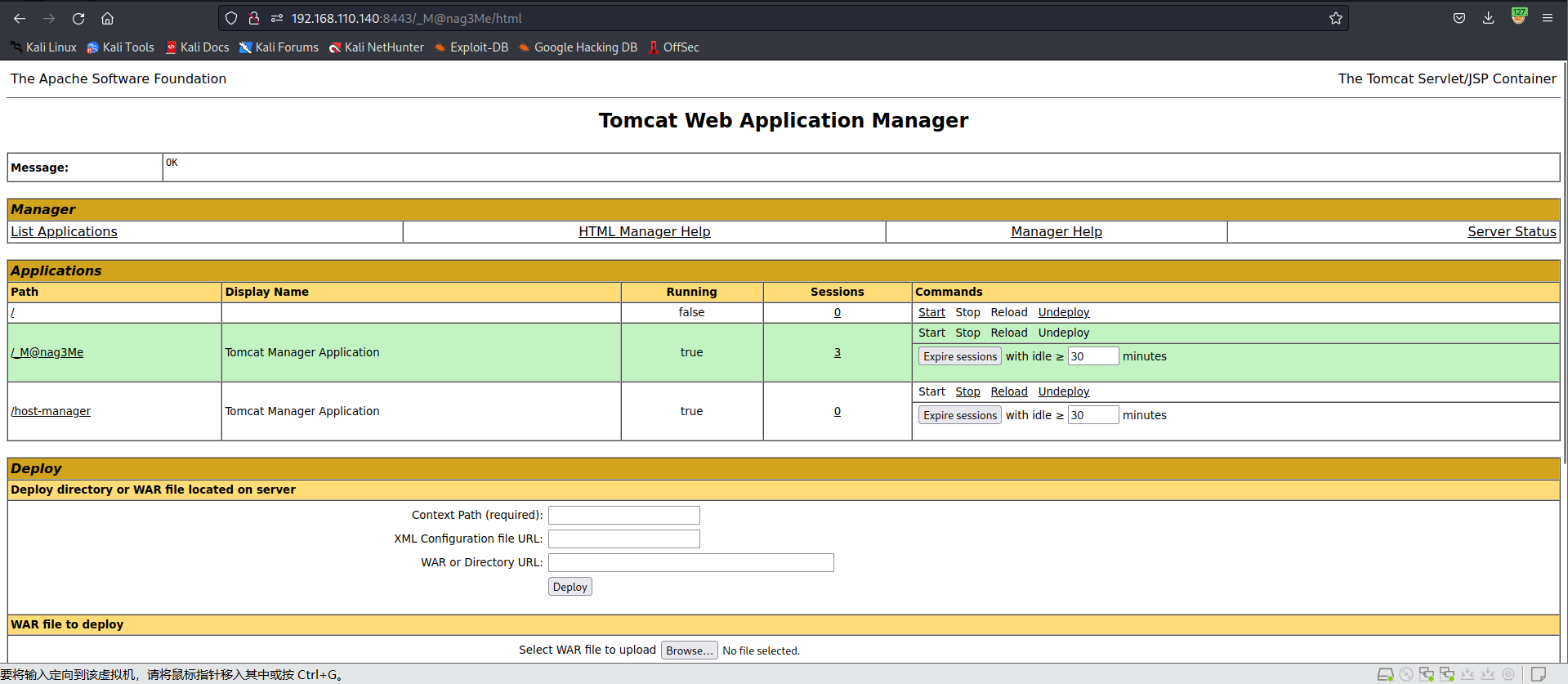1568x684 pixels.
Task: Browse for a WAR file to upload
Action: [x=690, y=650]
